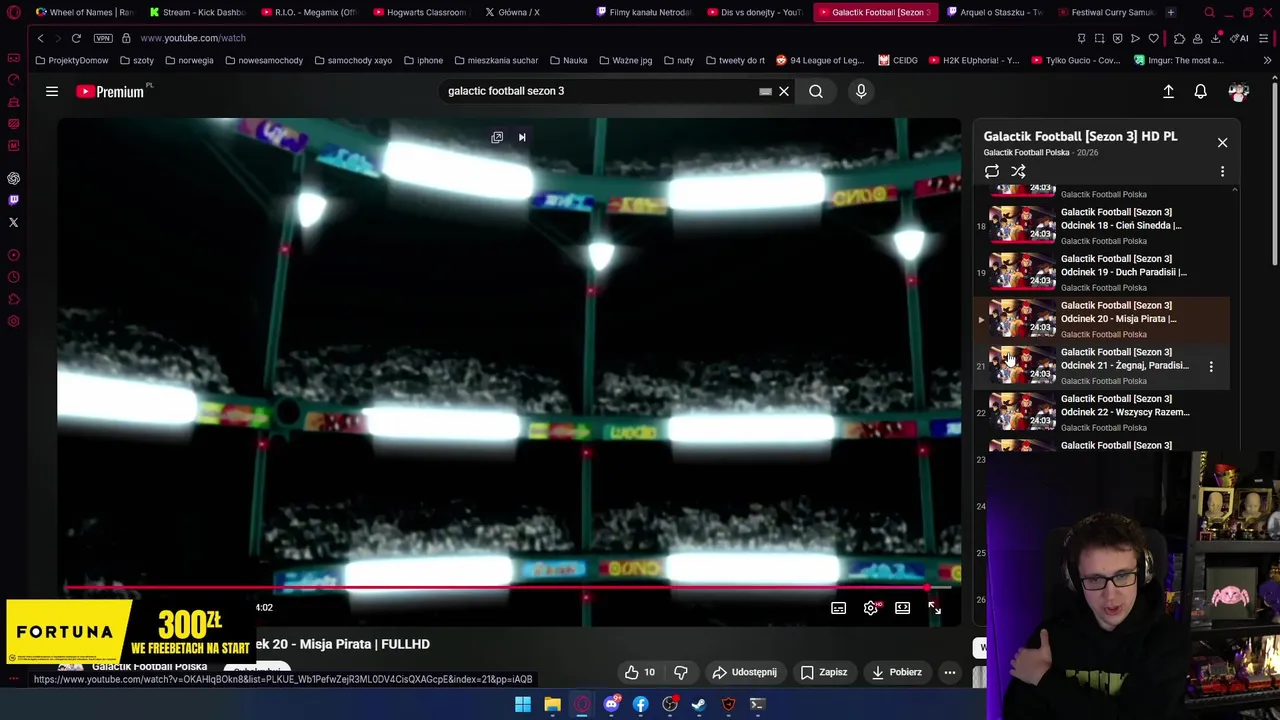Switch to R.I.O. - Megamix tab
The height and width of the screenshot is (720, 1280).
click(309, 12)
